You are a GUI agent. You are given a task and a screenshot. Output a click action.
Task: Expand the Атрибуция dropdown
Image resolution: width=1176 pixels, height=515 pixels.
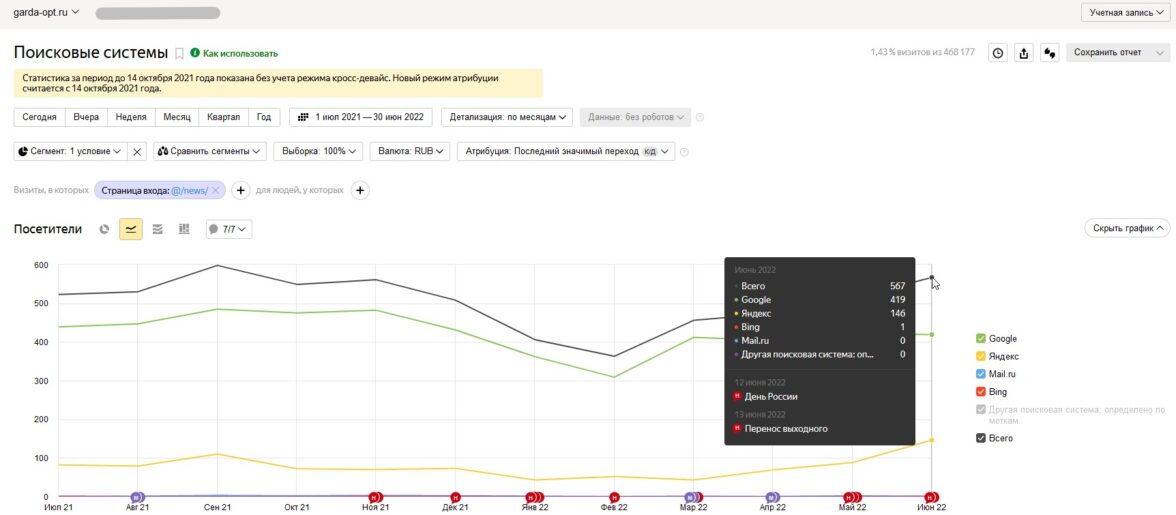(565, 151)
